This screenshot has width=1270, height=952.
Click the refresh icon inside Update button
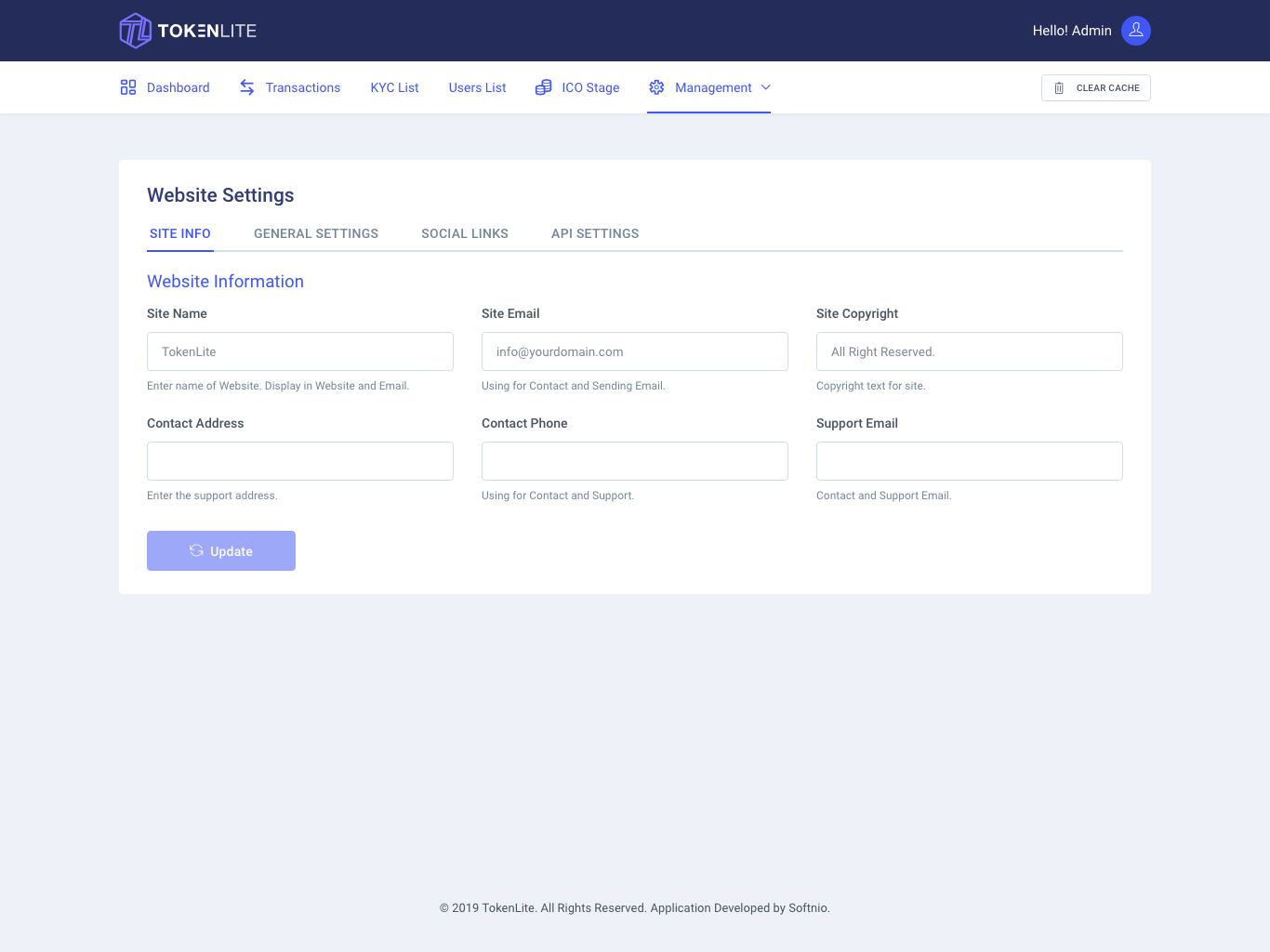point(196,550)
